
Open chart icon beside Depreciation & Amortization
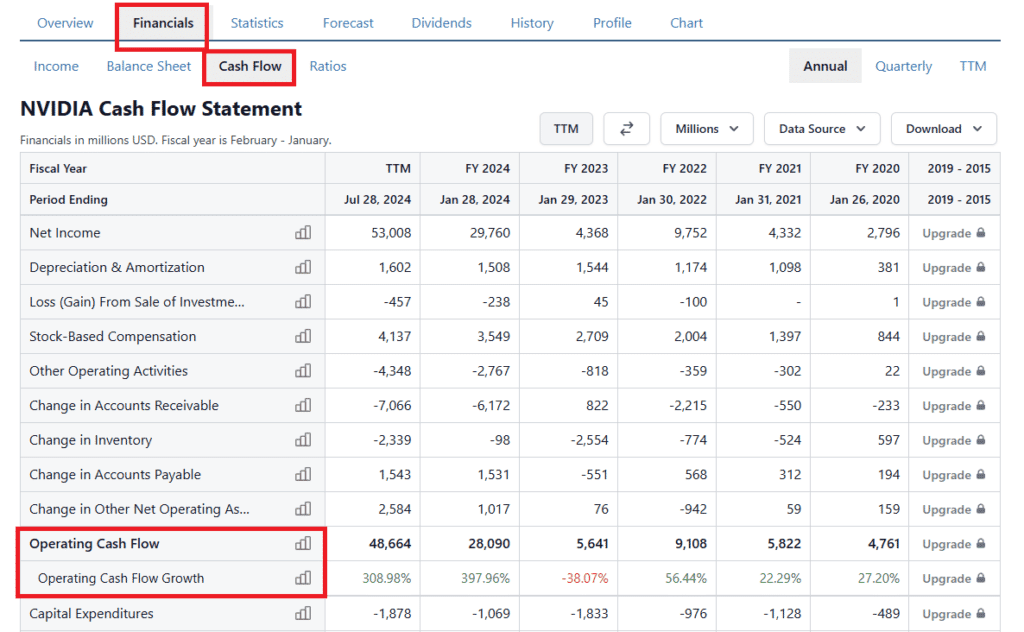[303, 268]
